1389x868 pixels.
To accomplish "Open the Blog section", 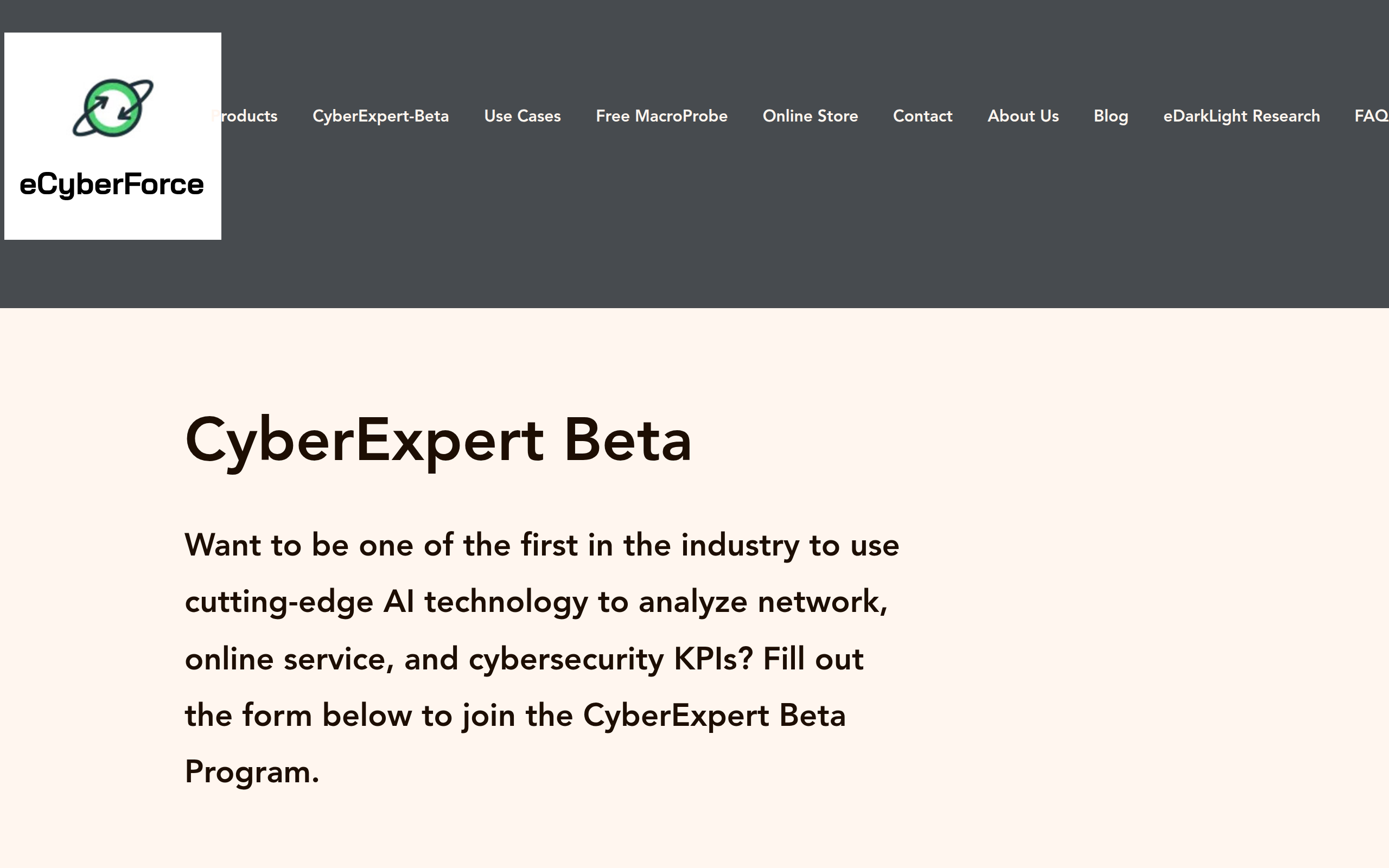I will [1111, 116].
